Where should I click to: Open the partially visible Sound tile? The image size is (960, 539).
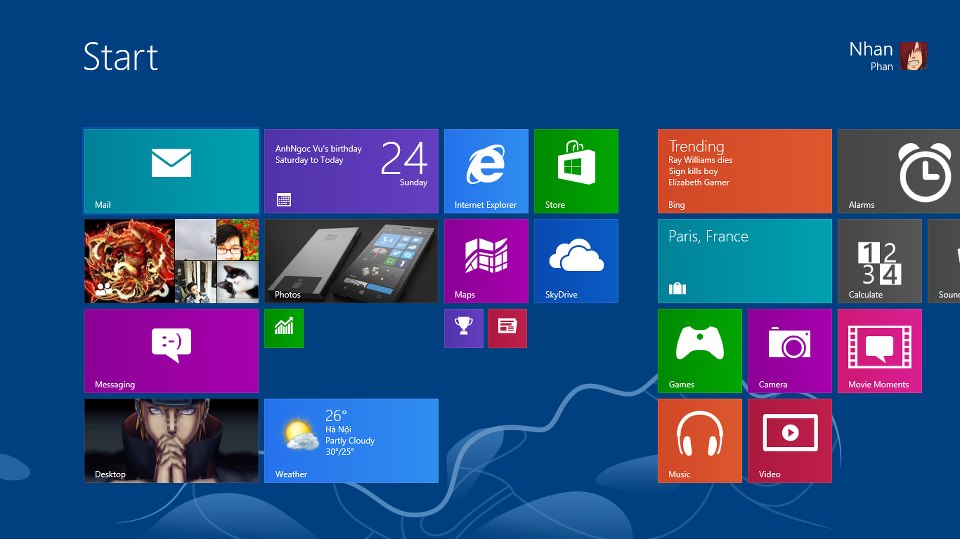(x=944, y=261)
